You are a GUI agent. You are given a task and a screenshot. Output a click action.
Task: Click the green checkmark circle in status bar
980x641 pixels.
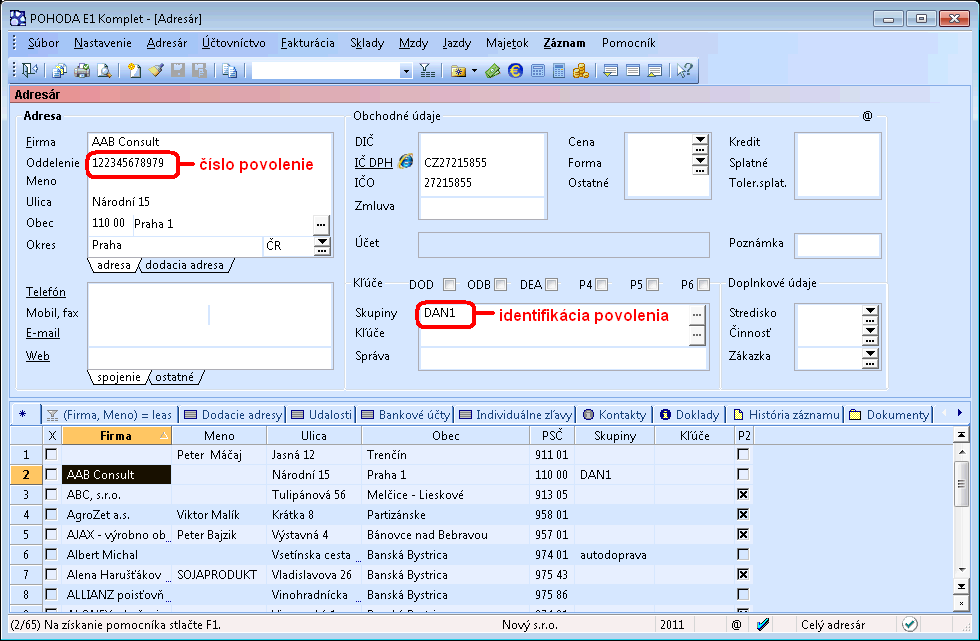(x=909, y=624)
